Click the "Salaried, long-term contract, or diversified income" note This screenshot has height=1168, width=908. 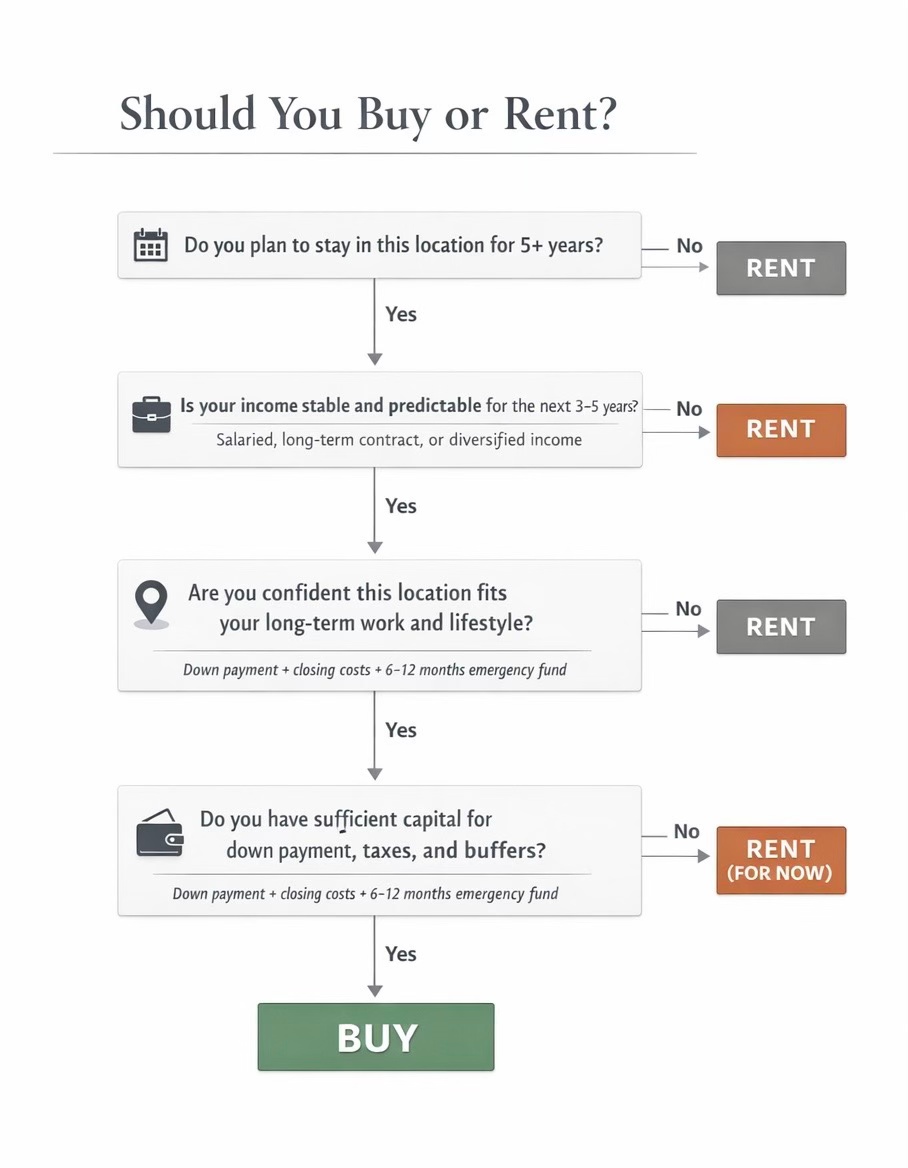[399, 440]
